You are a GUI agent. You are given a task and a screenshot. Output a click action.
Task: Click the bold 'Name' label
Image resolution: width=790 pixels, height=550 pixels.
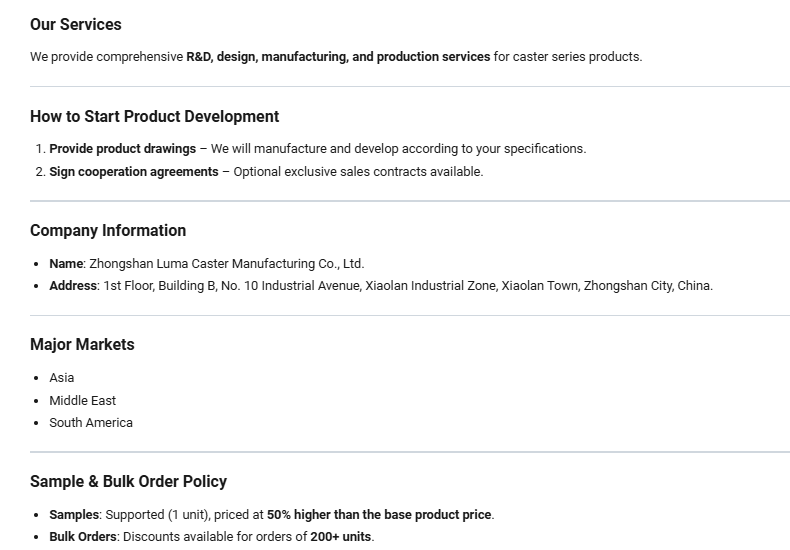[x=66, y=263]
